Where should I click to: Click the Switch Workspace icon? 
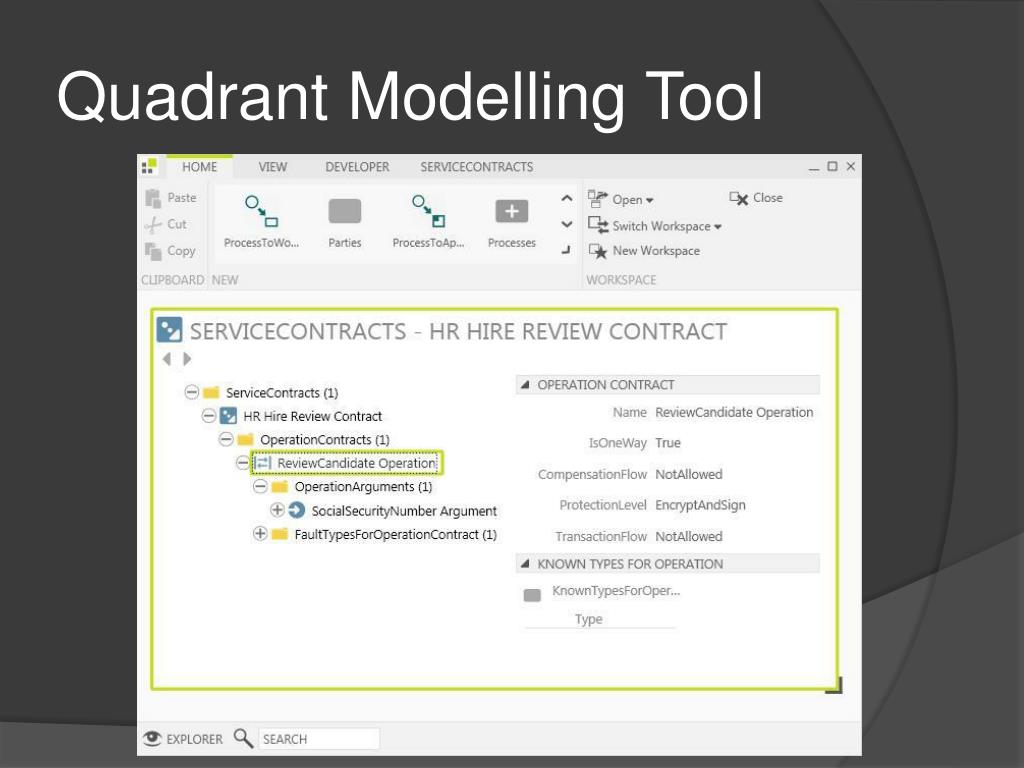pyautogui.click(x=598, y=225)
